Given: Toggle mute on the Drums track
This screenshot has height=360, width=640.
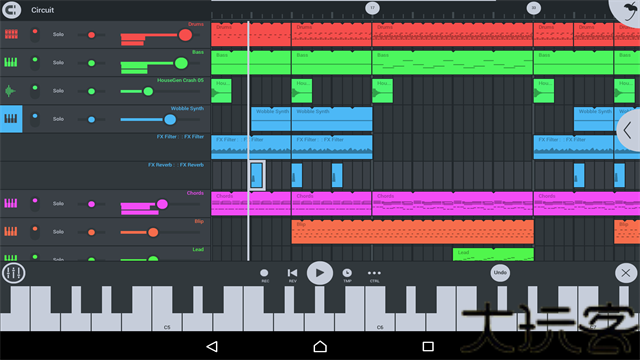Looking at the screenshot, I should coord(35,34).
